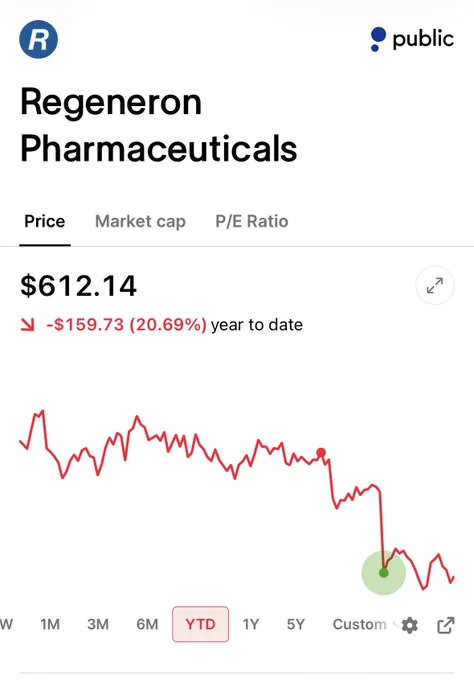Switch chart to 5Y range
The image size is (474, 680).
[296, 624]
